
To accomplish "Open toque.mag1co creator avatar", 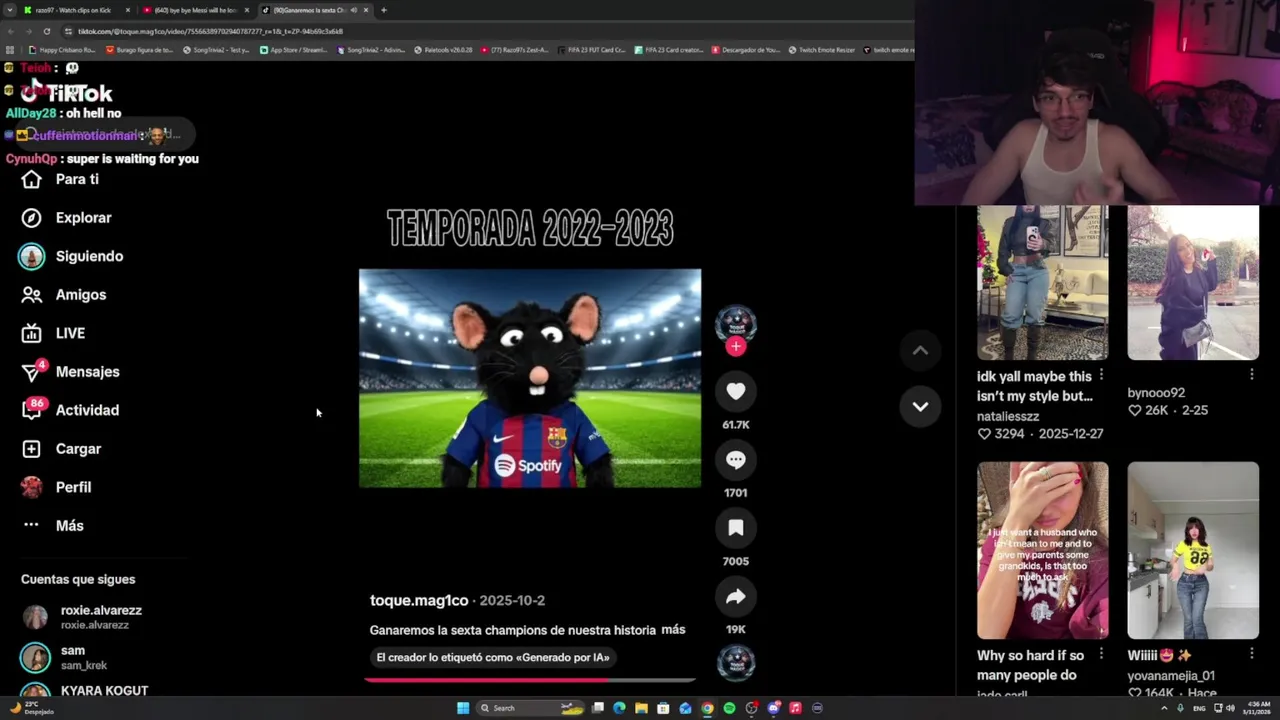I will click(x=736, y=324).
